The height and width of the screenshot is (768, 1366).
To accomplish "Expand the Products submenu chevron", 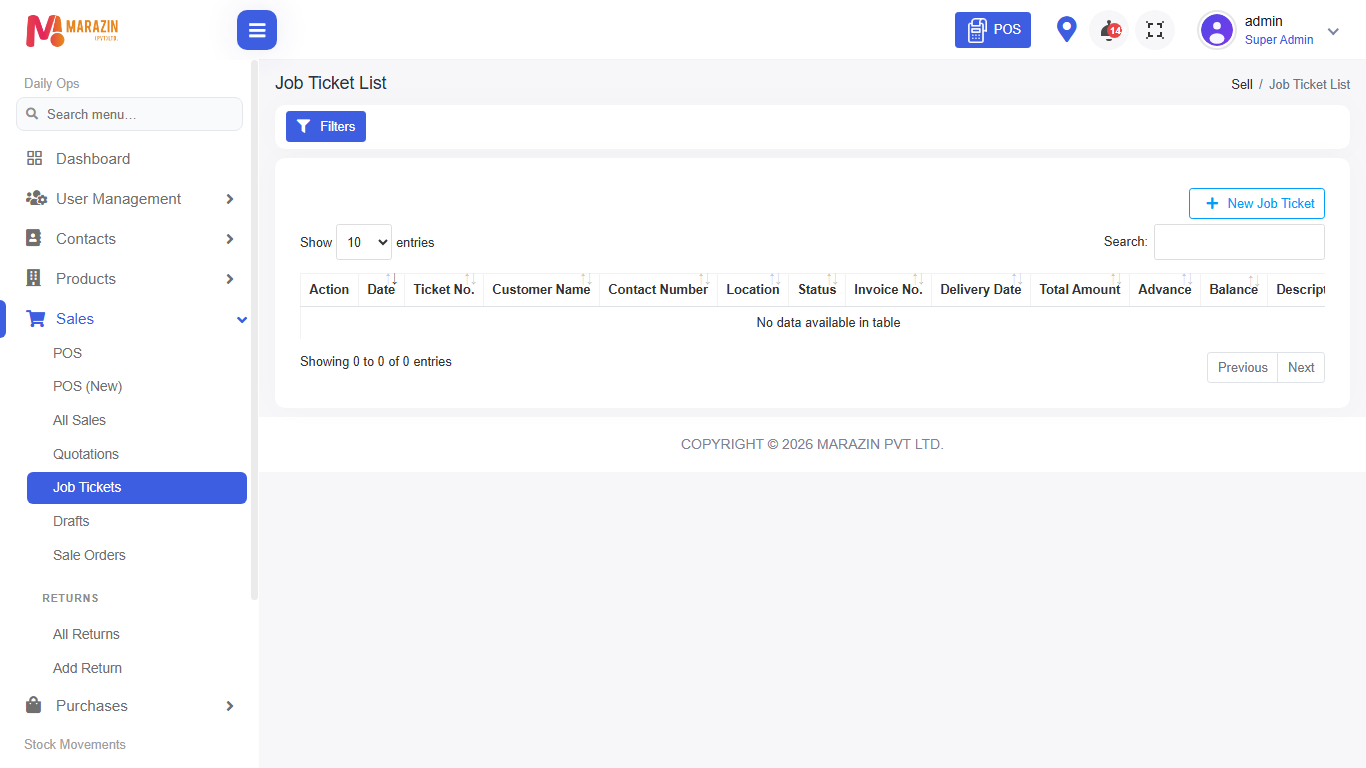I will [x=230, y=279].
